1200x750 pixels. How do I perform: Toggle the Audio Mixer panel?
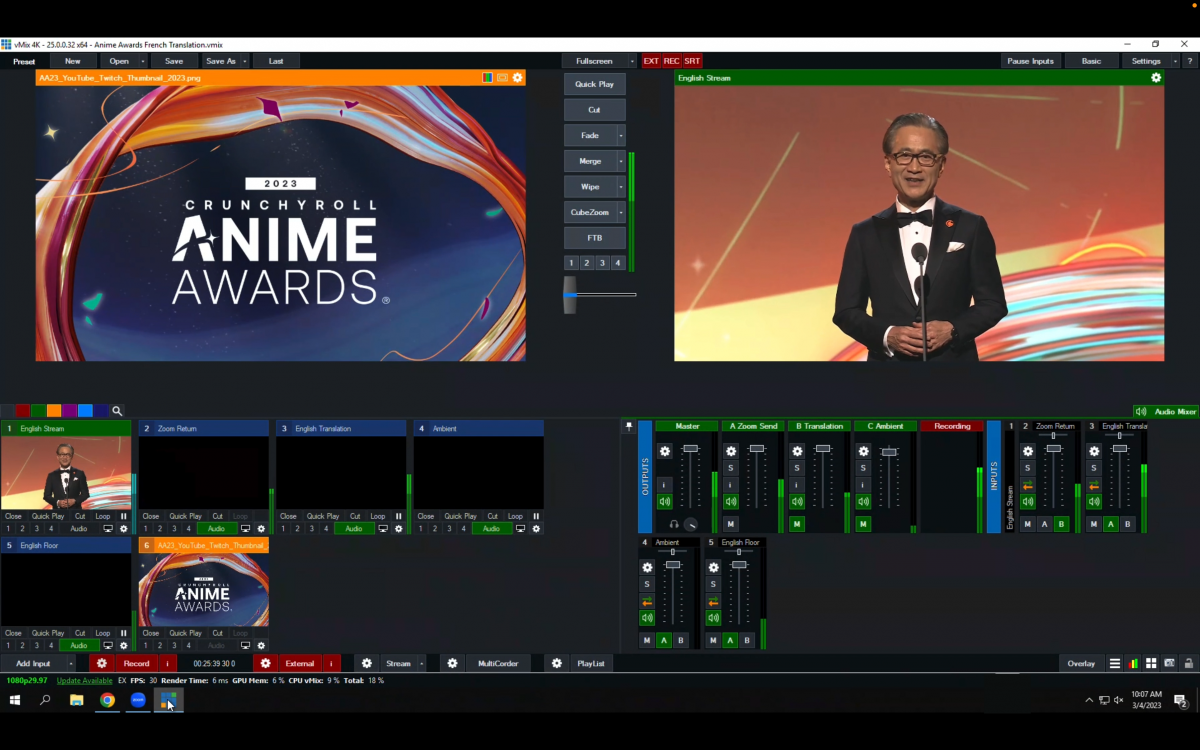[x=1165, y=411]
